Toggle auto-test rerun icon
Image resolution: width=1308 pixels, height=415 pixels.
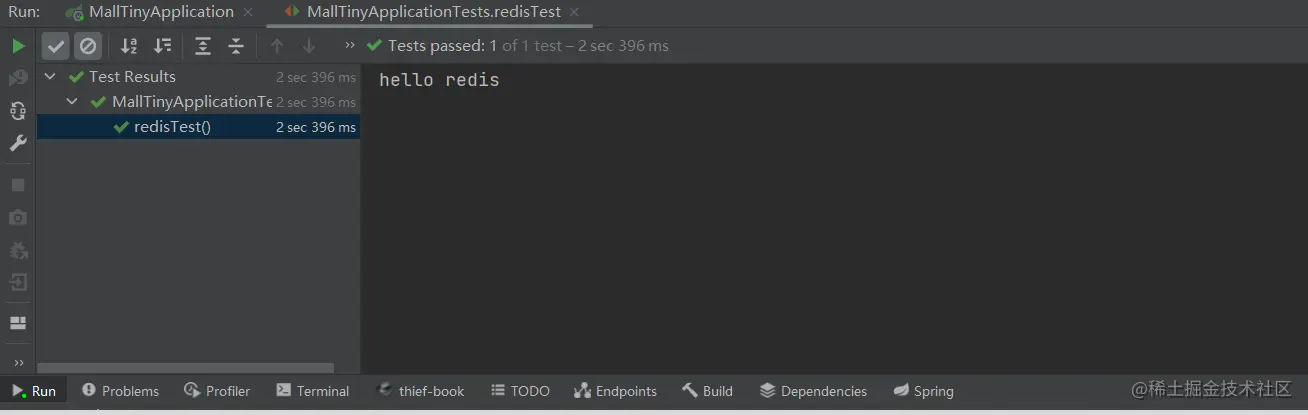pyautogui.click(x=18, y=110)
